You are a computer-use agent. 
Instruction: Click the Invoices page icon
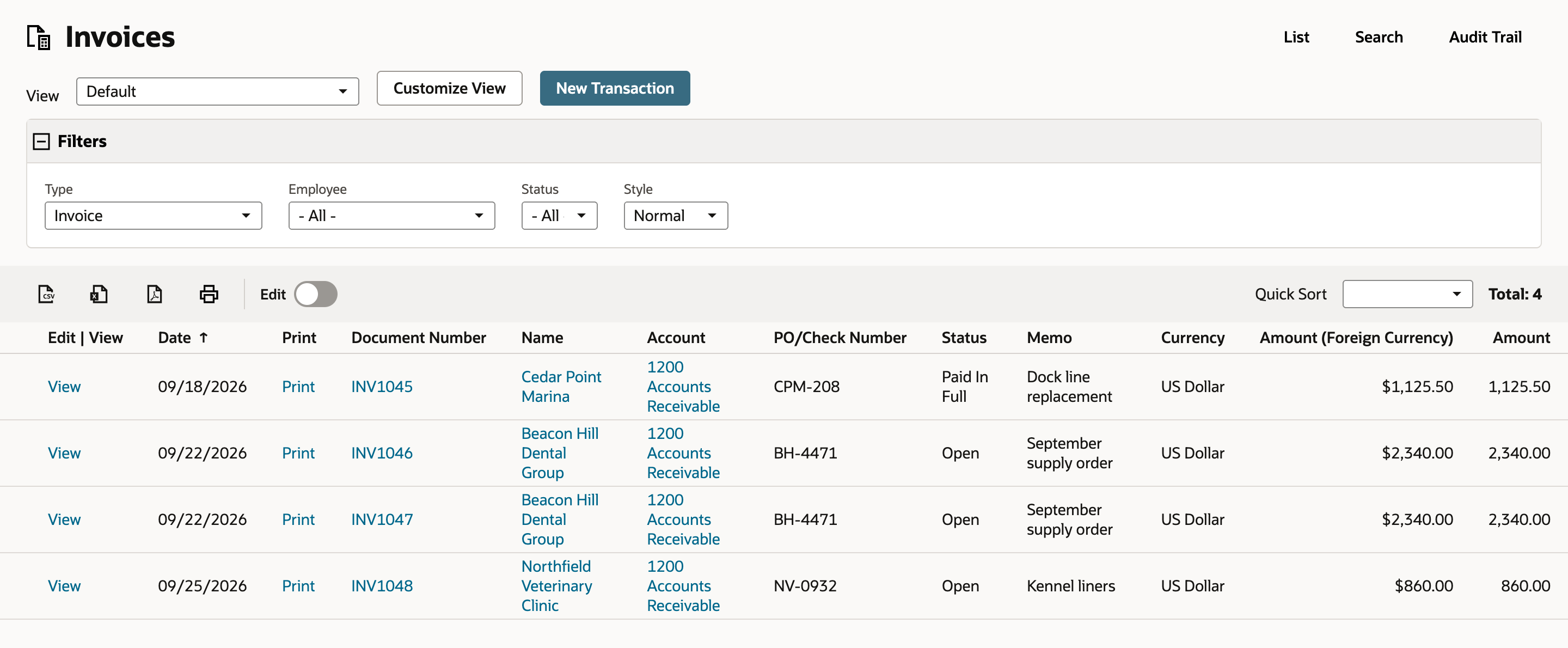tap(39, 37)
